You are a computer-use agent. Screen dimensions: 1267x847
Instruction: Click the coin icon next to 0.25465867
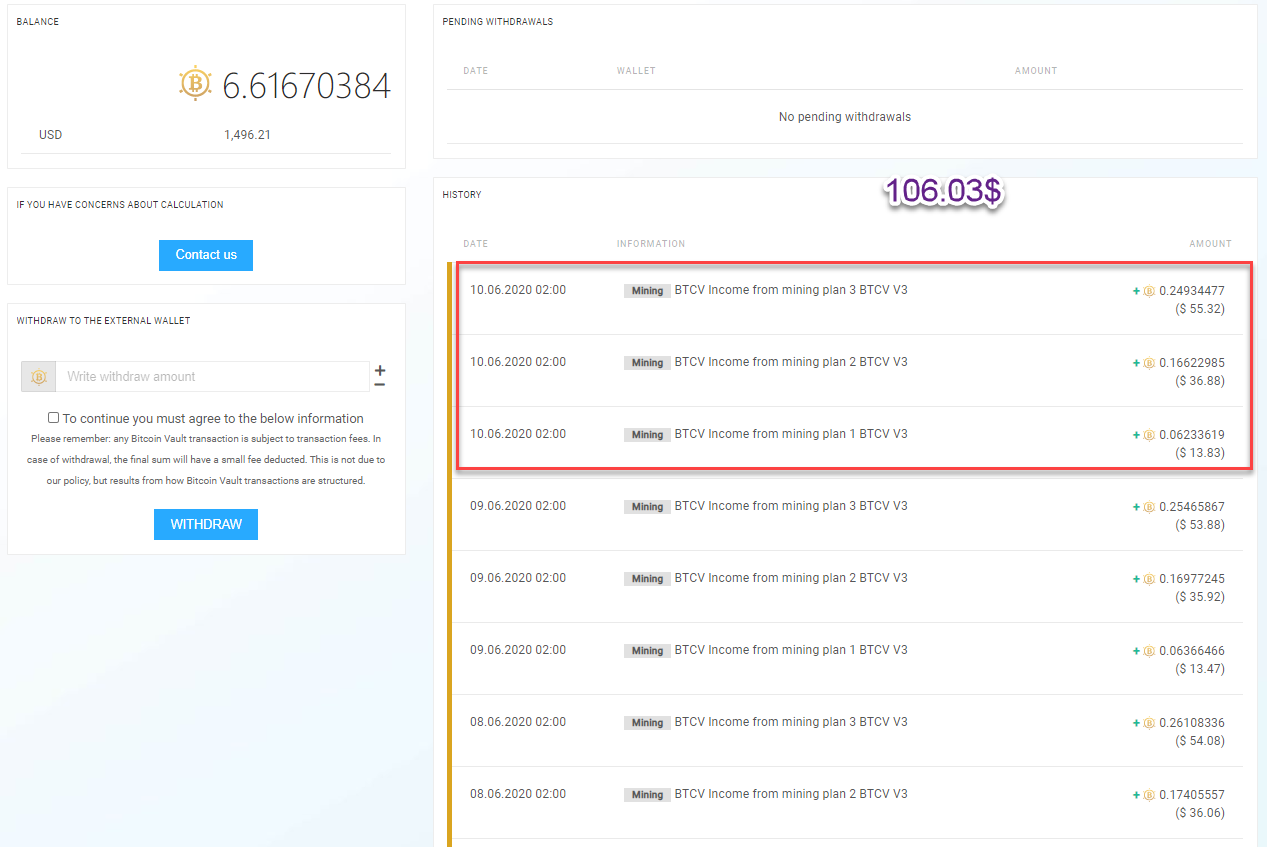[x=1150, y=507]
